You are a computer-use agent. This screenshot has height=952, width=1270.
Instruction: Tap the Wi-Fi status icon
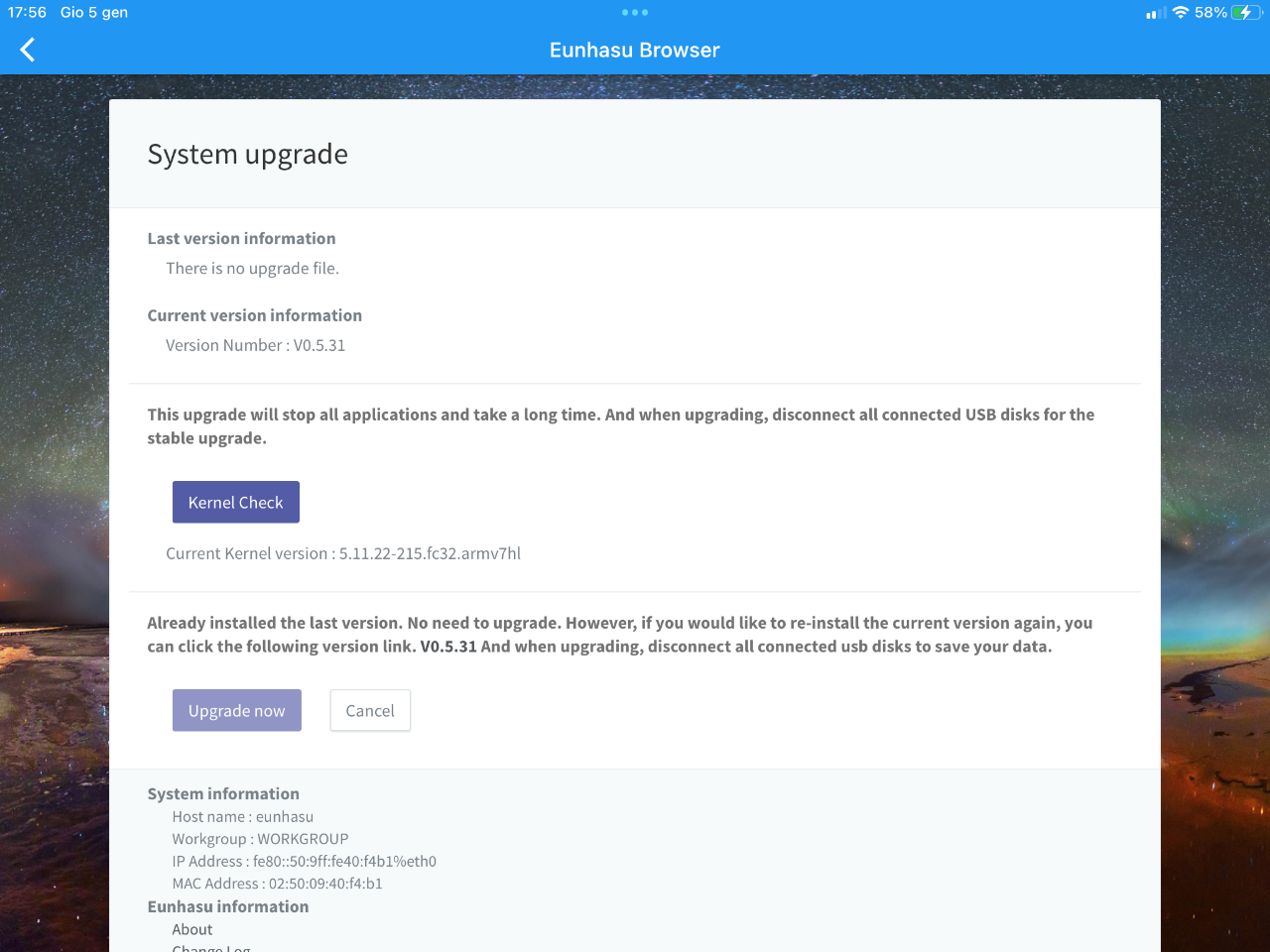(1181, 13)
